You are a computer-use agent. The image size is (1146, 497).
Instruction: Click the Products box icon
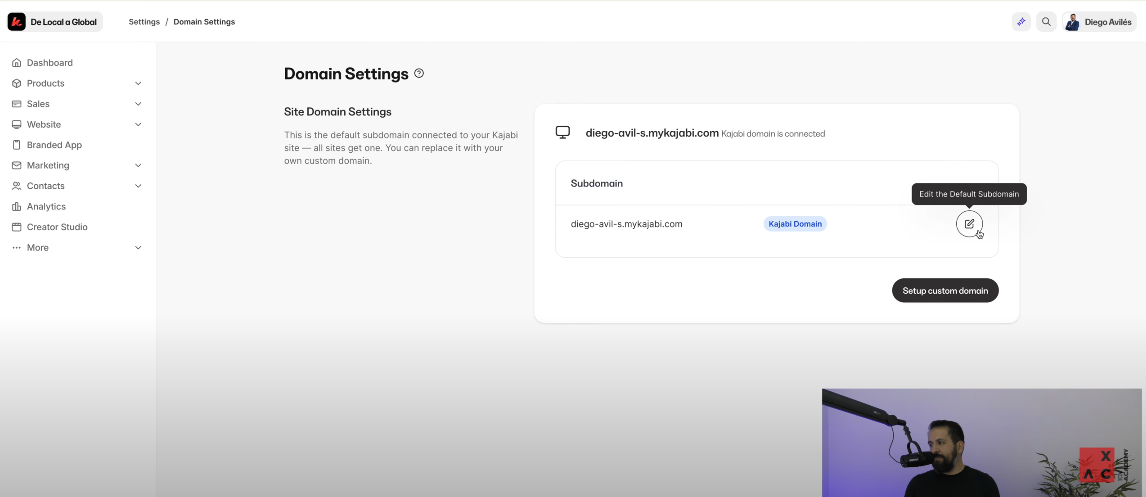[17, 83]
